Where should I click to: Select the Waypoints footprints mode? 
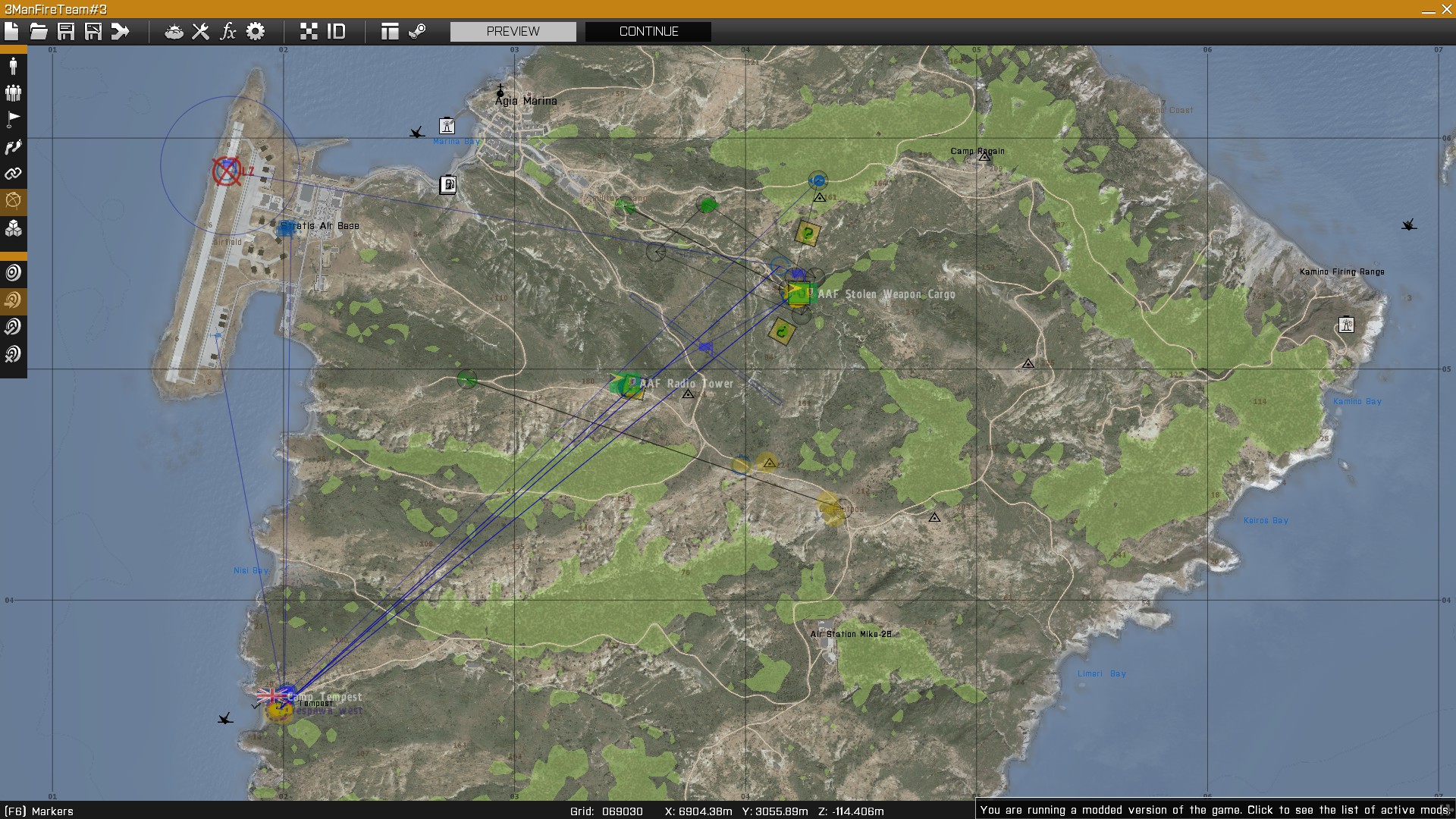(13, 147)
